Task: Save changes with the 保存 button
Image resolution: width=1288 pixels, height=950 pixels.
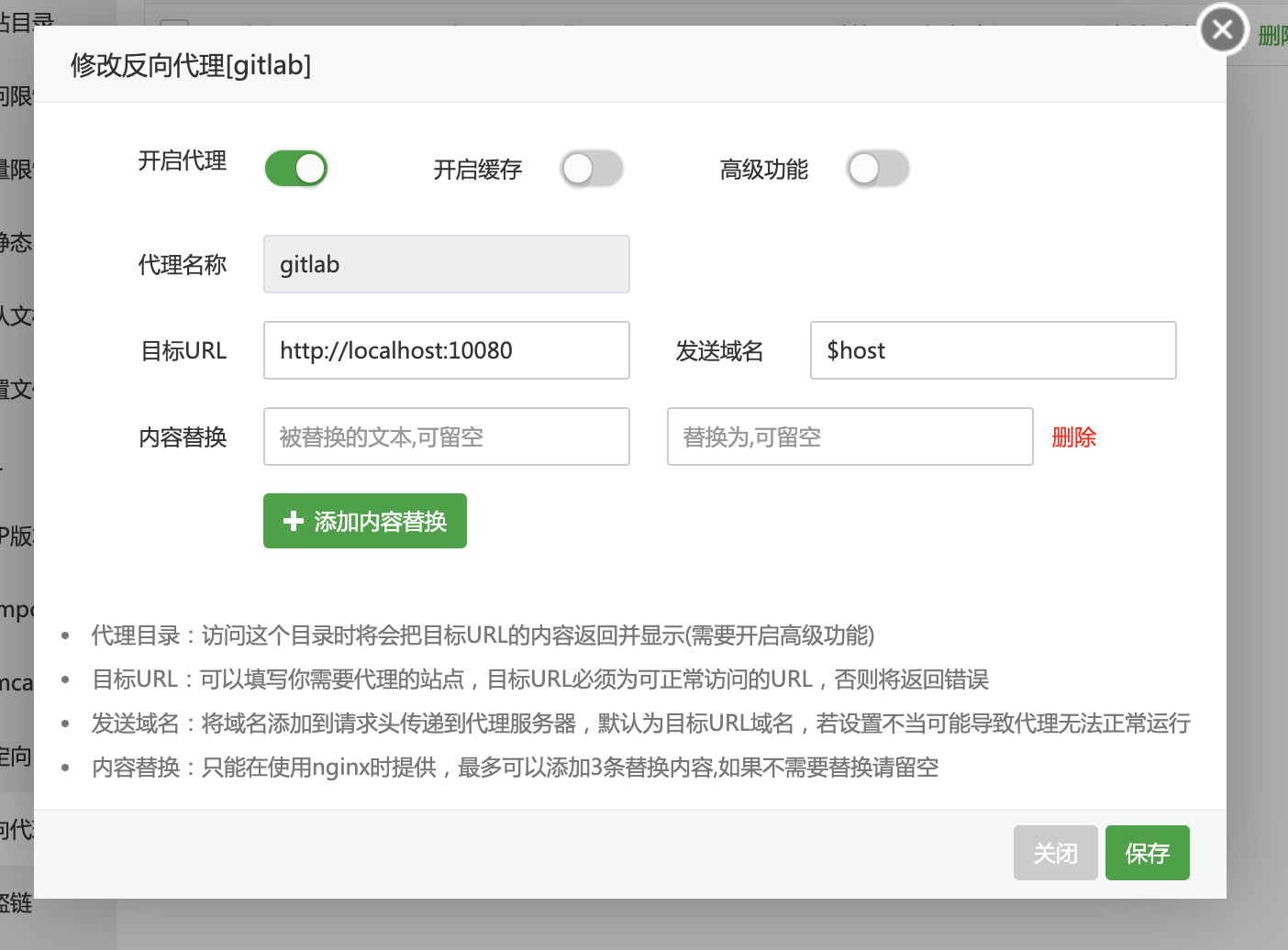Action: click(x=1148, y=853)
